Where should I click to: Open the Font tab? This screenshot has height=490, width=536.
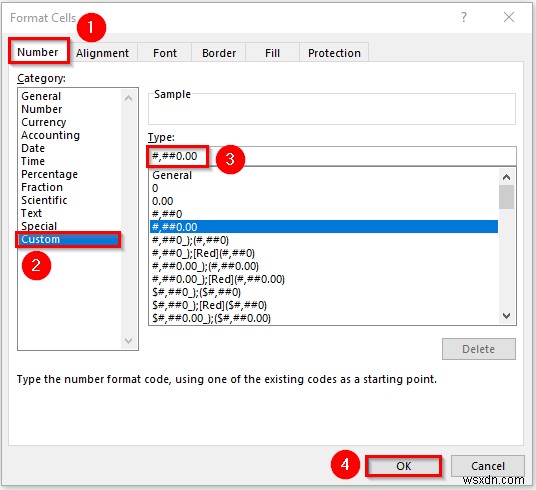(x=165, y=53)
